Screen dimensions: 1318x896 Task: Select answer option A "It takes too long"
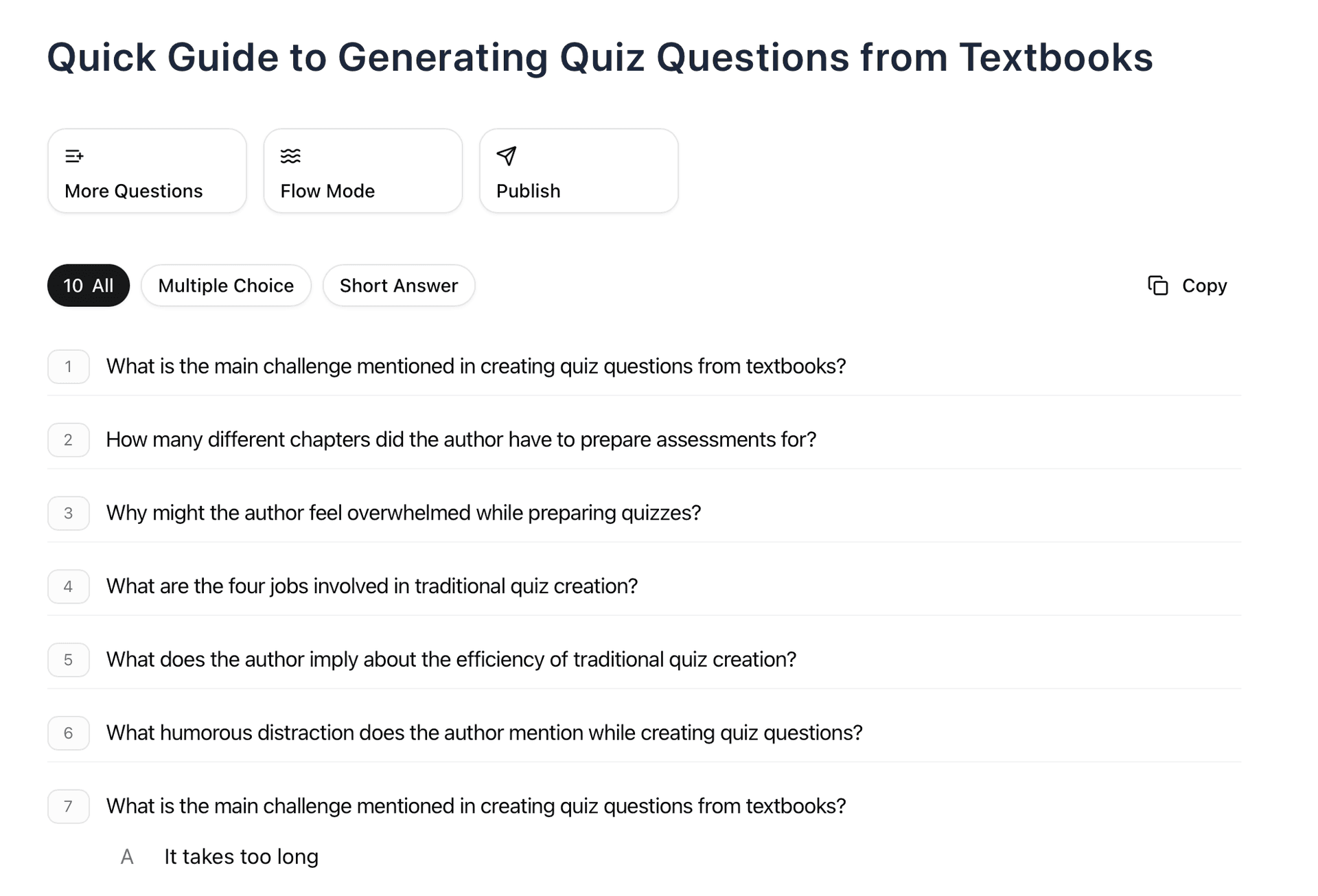coord(241,856)
